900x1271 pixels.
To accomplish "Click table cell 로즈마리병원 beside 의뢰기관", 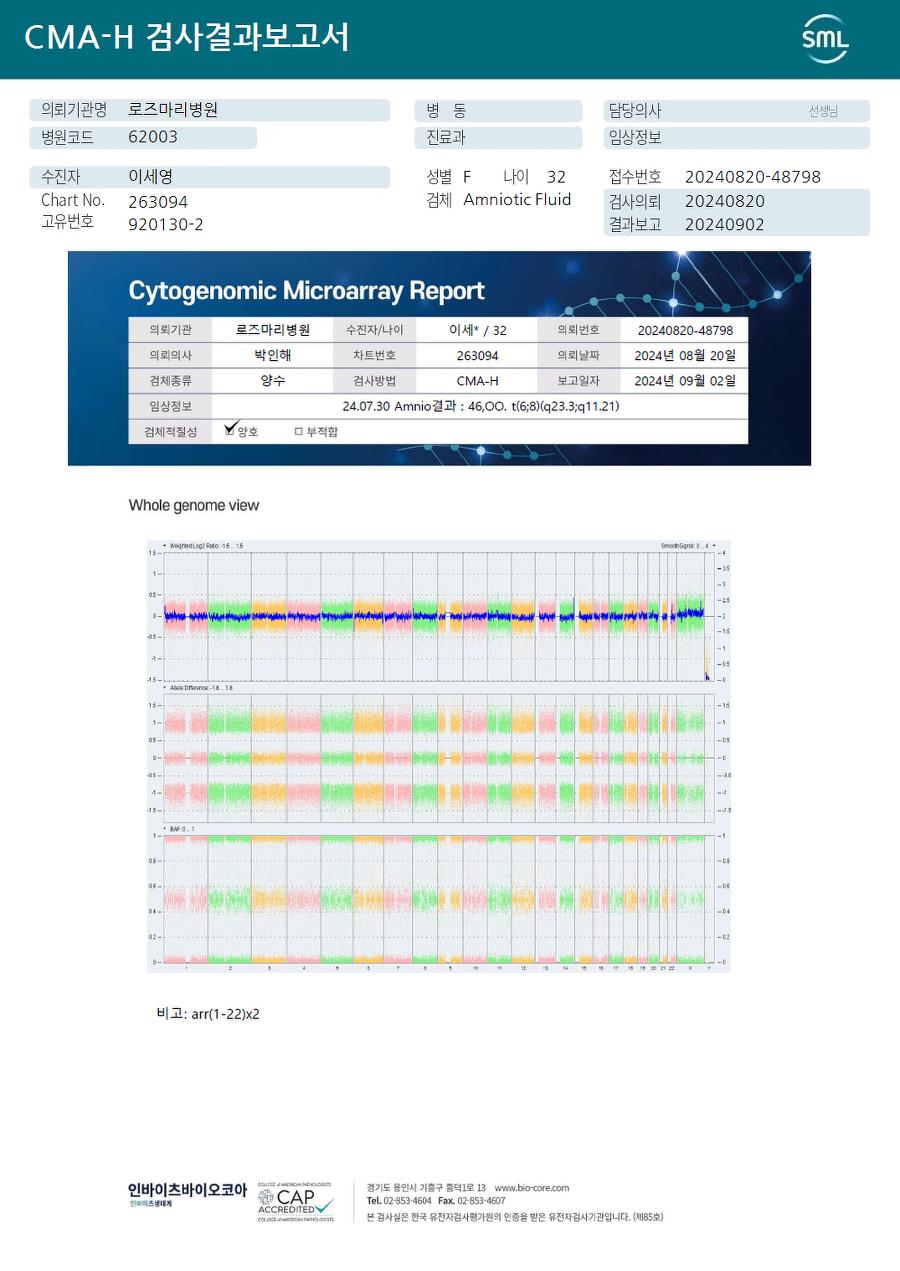I will [x=273, y=330].
